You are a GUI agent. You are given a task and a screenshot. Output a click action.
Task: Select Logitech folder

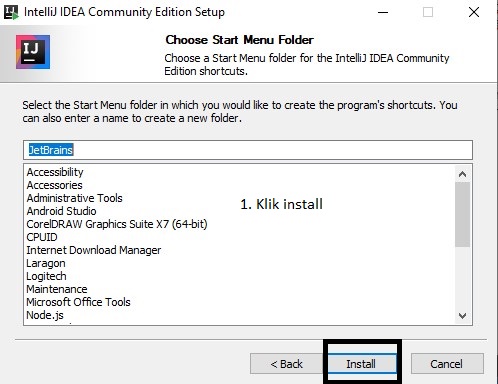(x=46, y=276)
